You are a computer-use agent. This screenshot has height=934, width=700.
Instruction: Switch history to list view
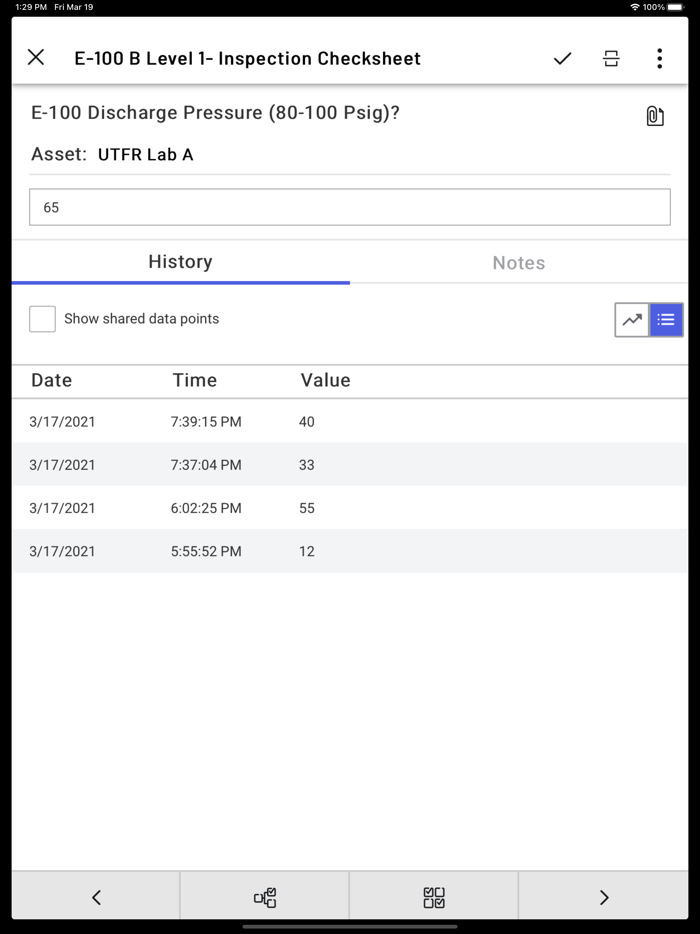(x=666, y=320)
